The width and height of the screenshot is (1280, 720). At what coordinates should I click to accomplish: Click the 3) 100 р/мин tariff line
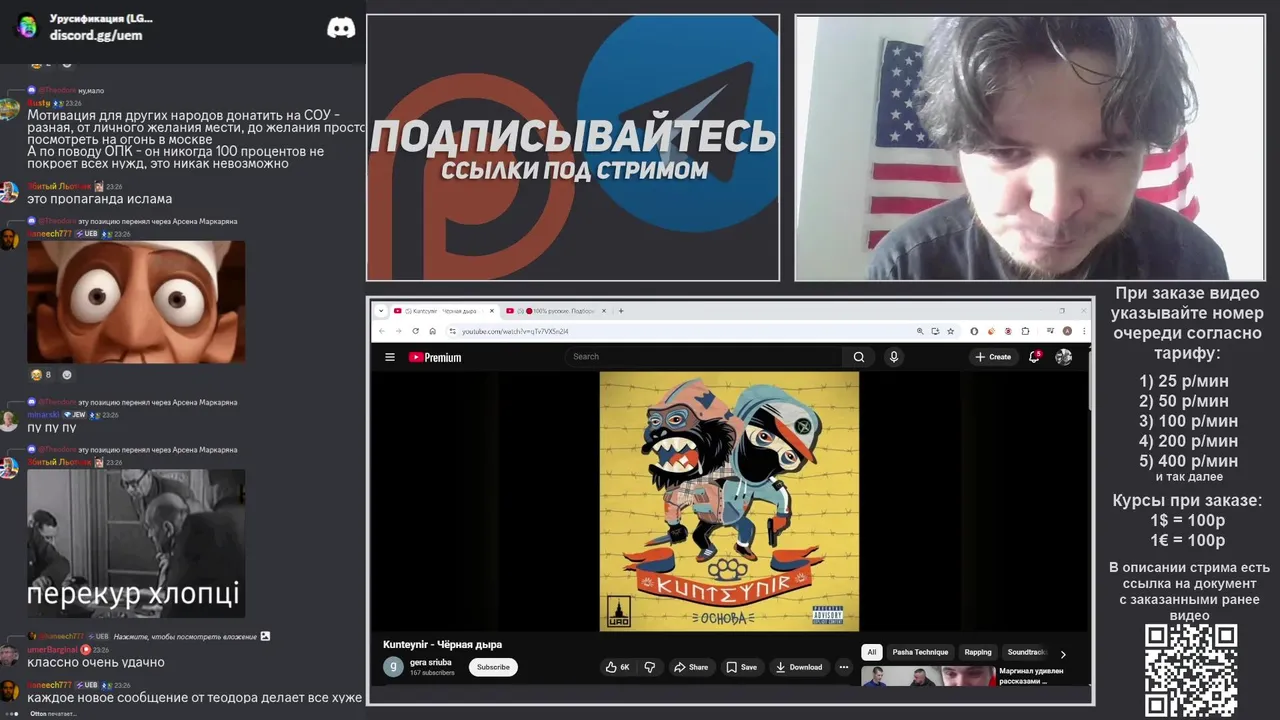click(x=1188, y=421)
